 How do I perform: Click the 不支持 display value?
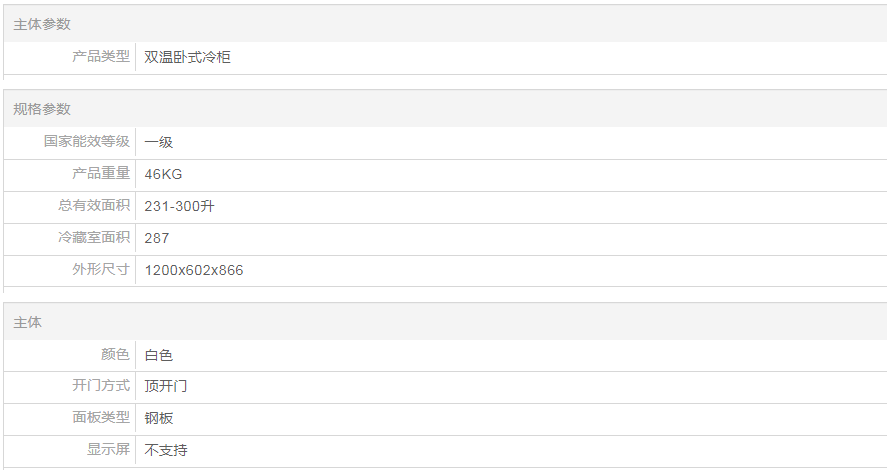166,450
